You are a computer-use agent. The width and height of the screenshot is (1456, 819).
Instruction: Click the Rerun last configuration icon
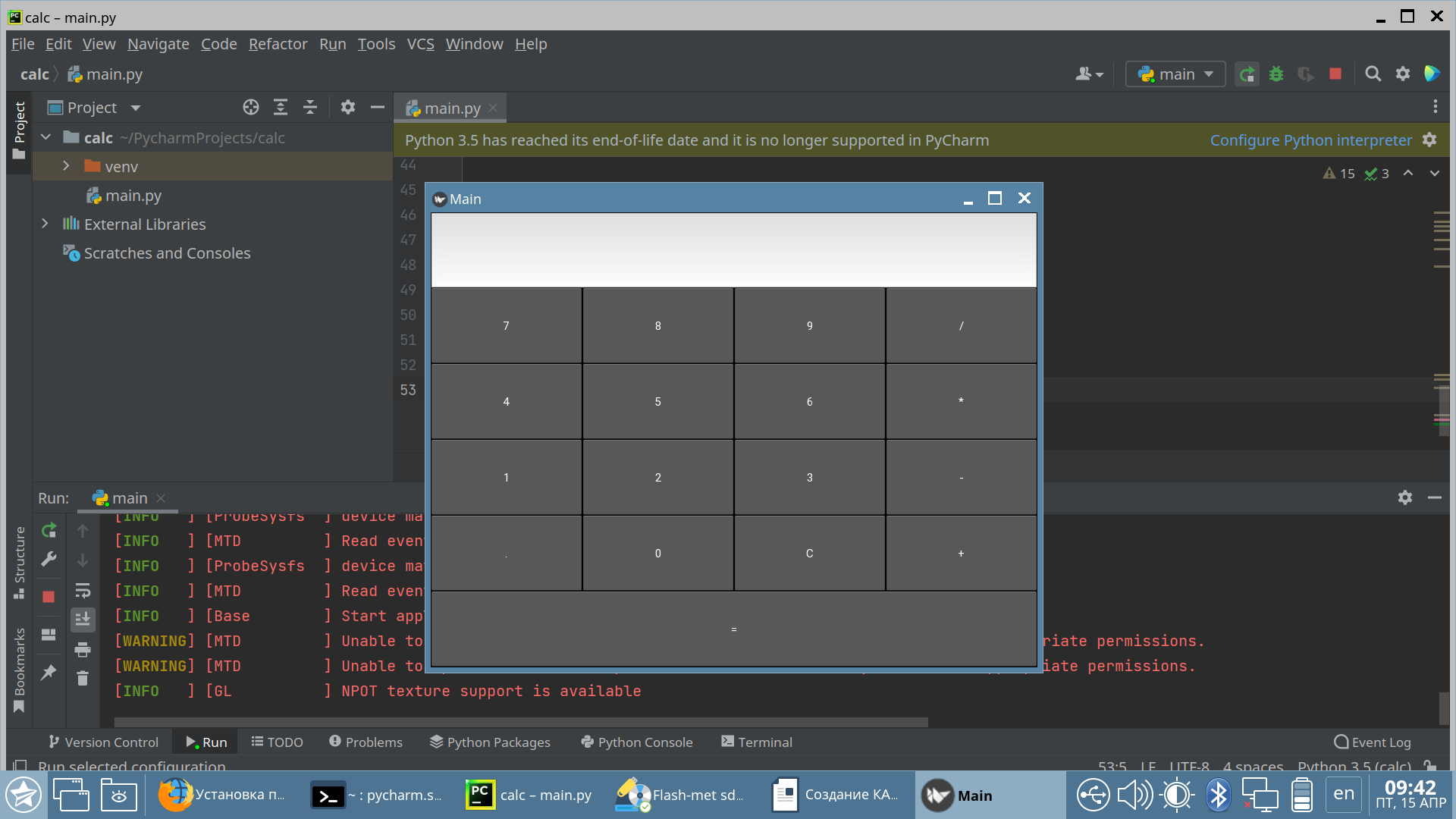click(x=49, y=529)
